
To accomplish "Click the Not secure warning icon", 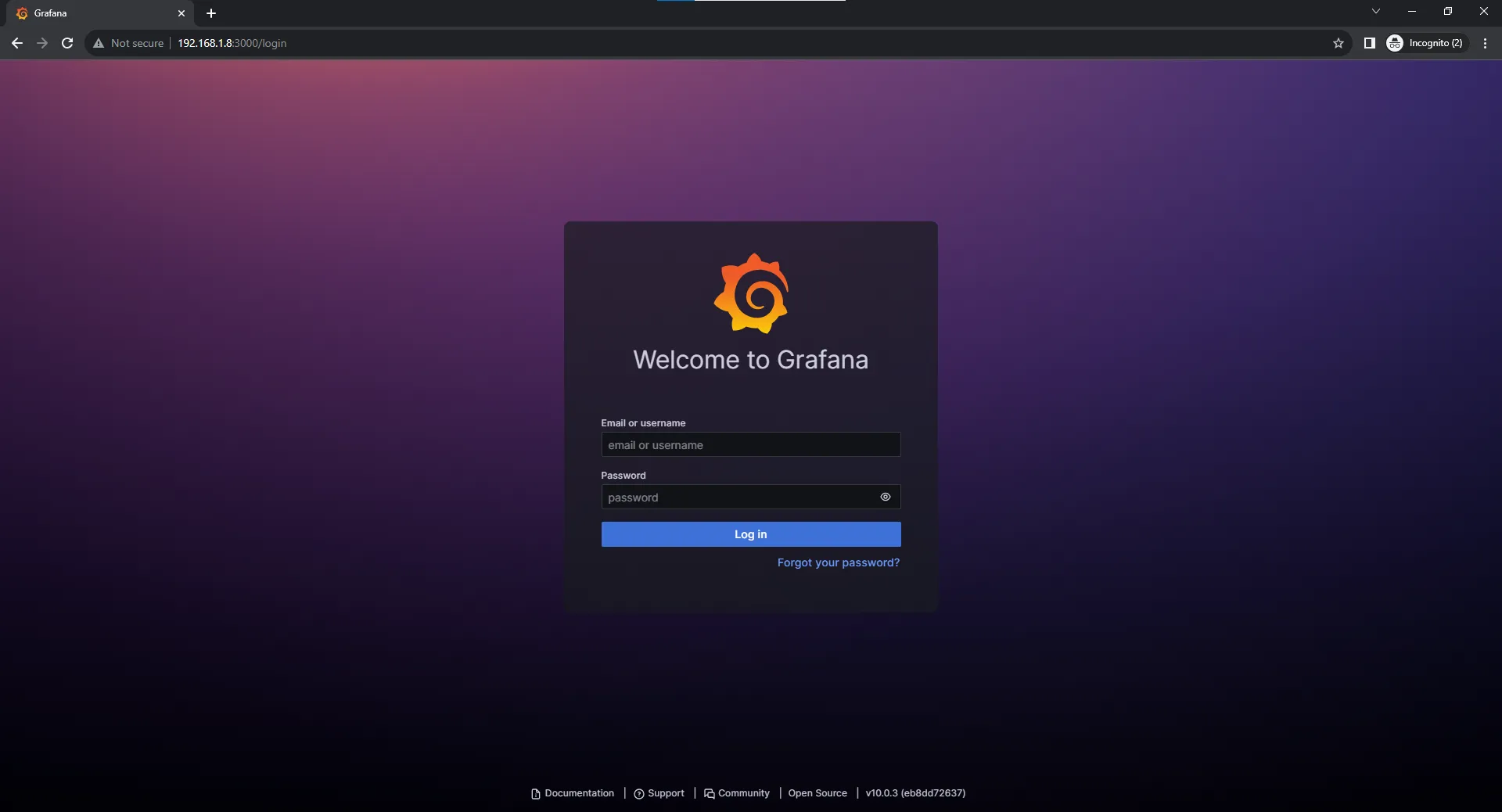I will coord(99,43).
